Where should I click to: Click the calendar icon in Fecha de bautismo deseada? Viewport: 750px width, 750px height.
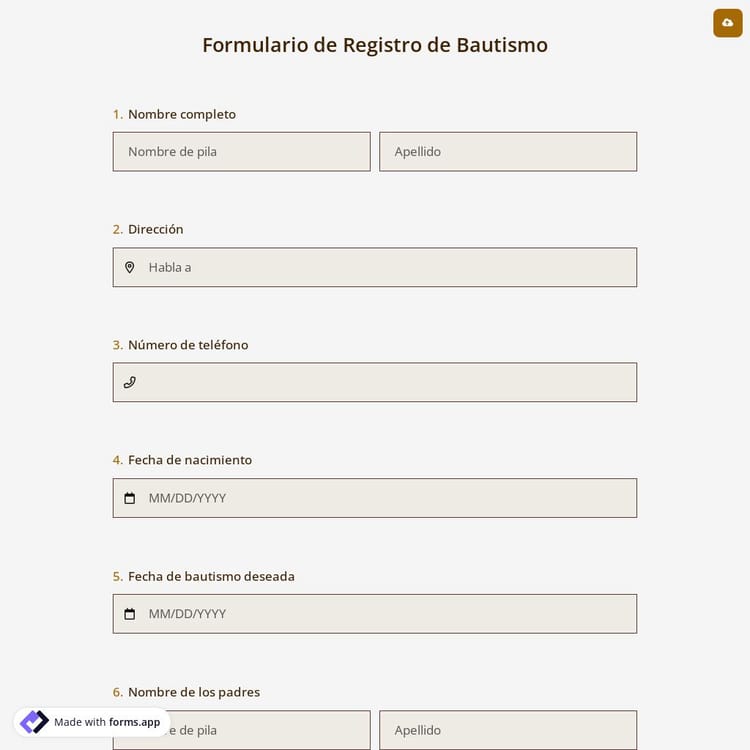129,614
